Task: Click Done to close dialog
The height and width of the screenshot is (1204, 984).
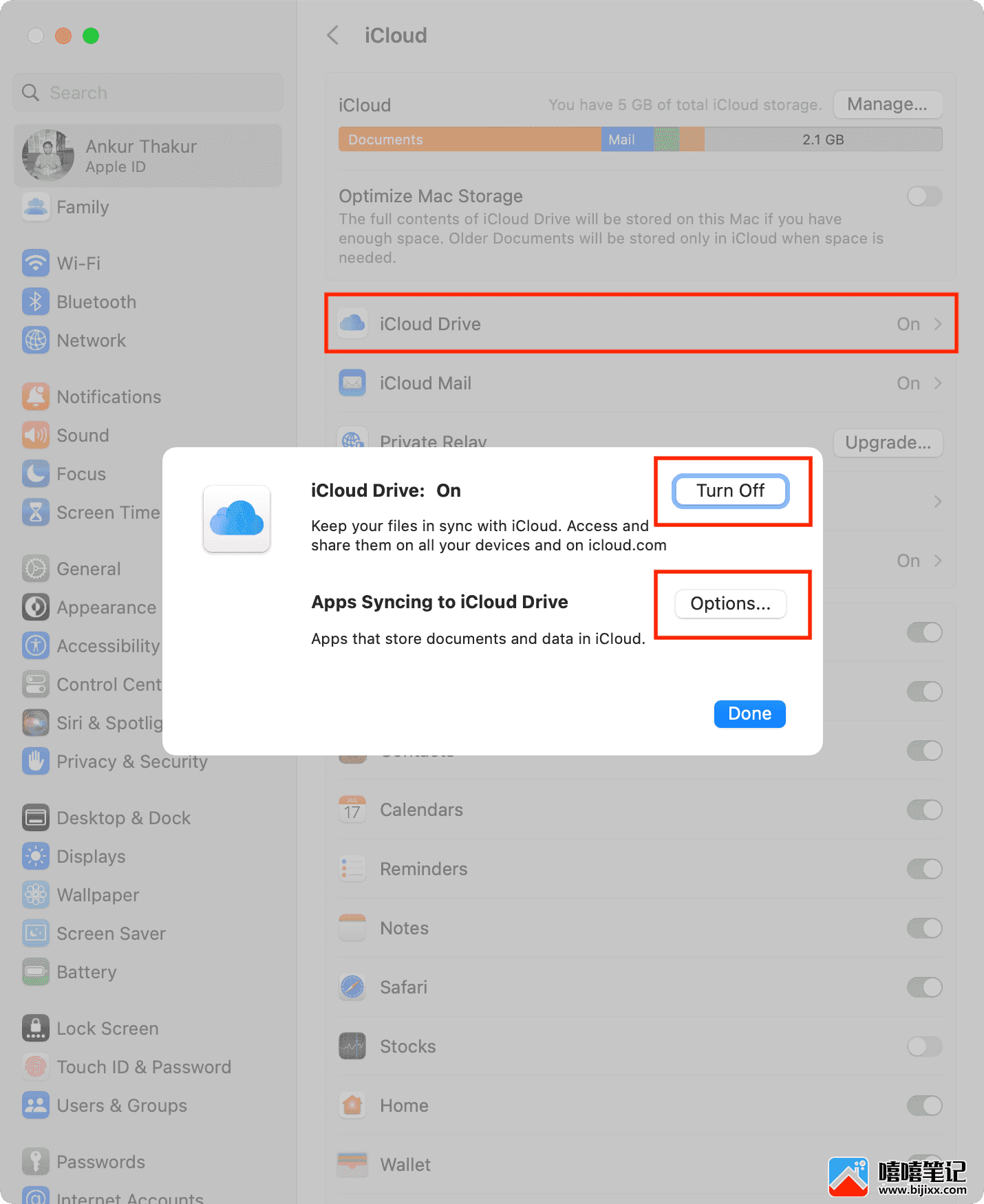Action: [x=749, y=713]
